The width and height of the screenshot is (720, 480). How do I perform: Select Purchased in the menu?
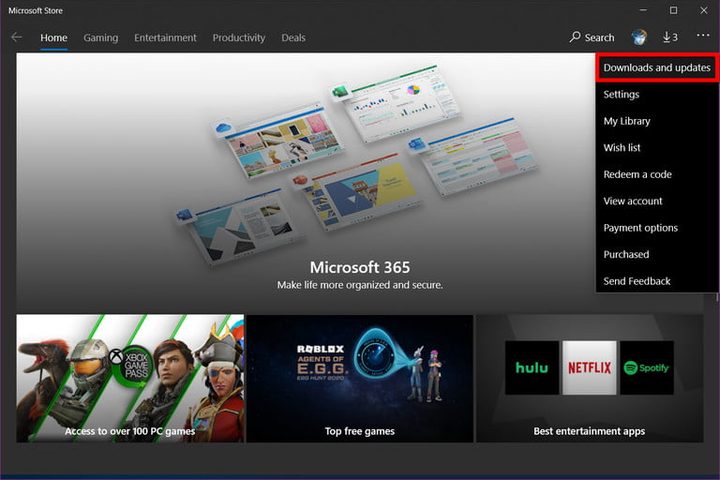click(x=657, y=254)
